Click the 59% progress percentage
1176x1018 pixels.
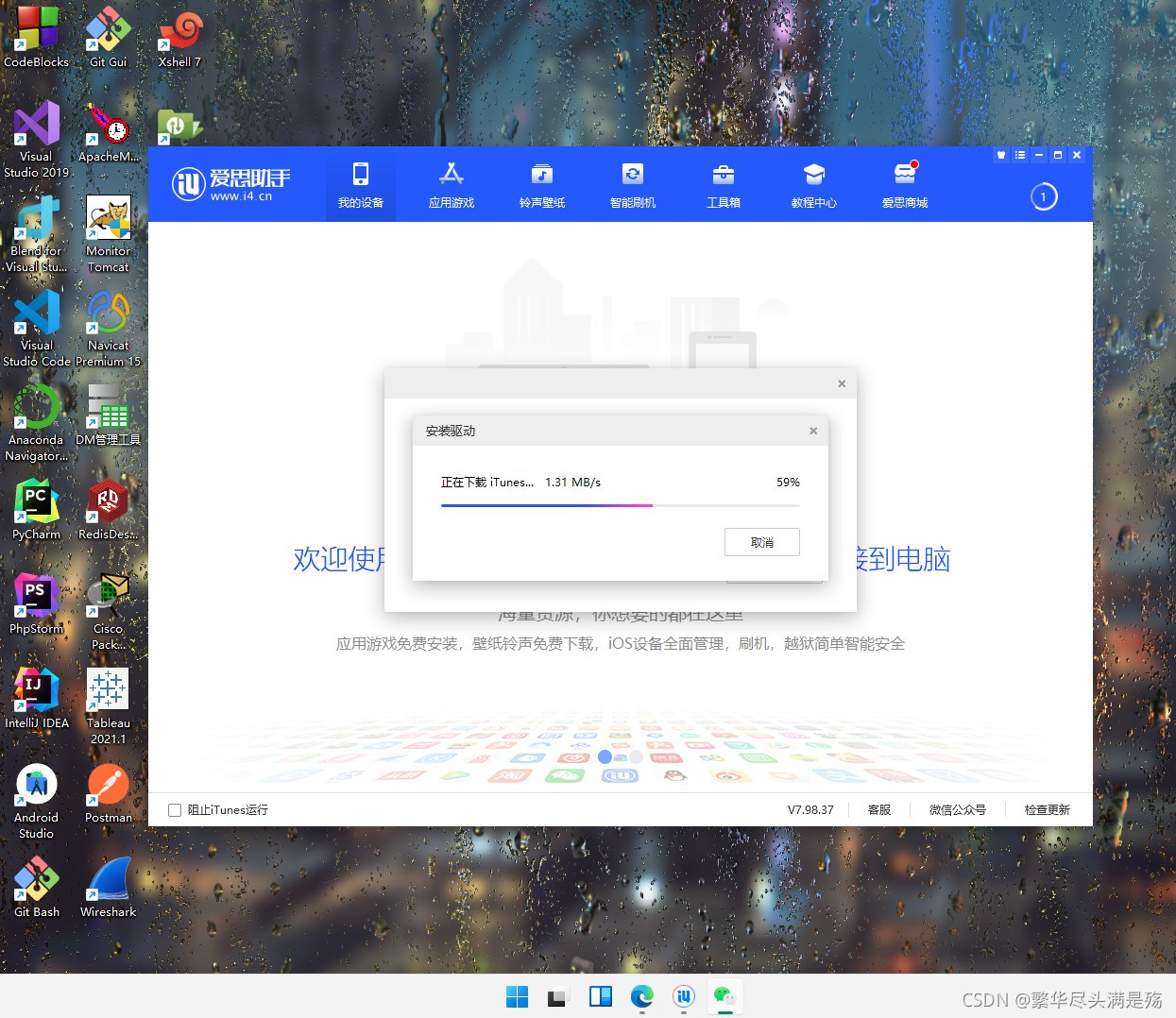point(788,483)
